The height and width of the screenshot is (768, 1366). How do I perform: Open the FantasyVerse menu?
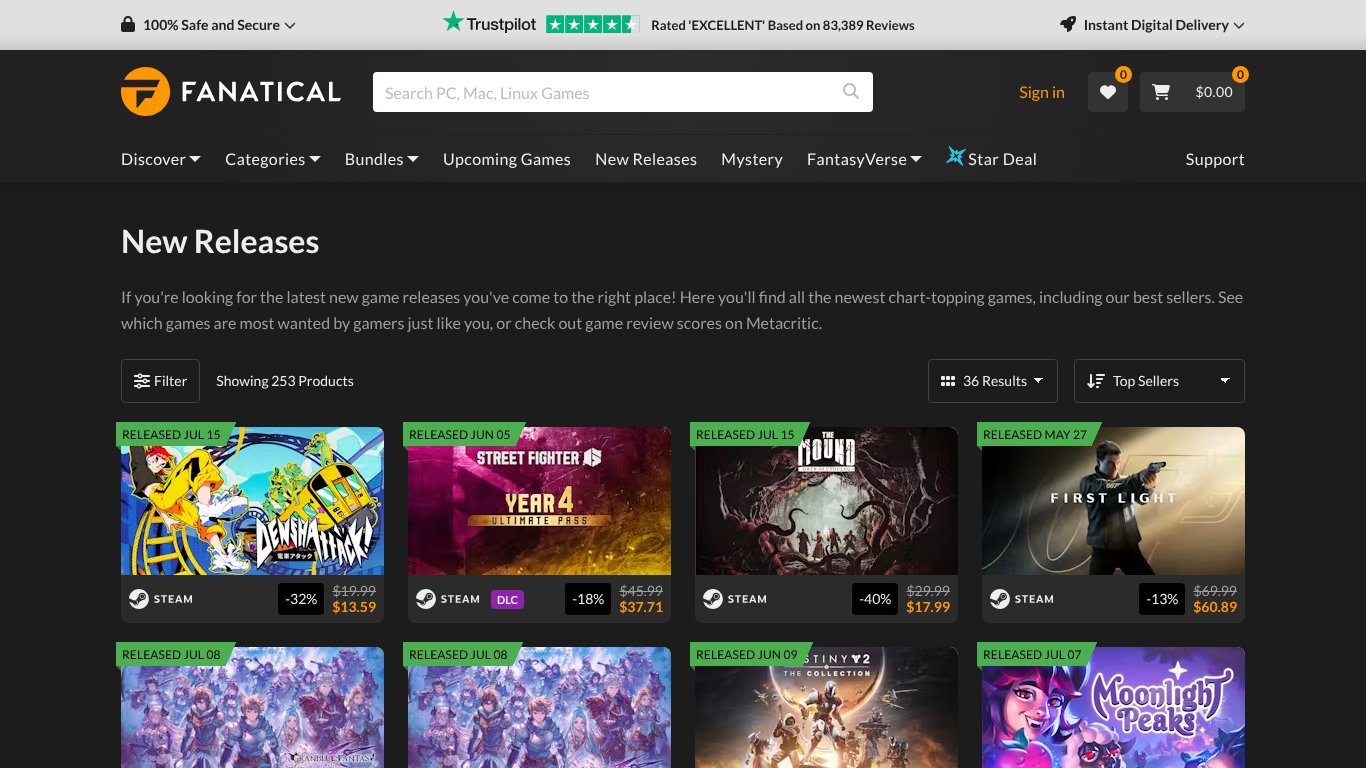[x=864, y=159]
